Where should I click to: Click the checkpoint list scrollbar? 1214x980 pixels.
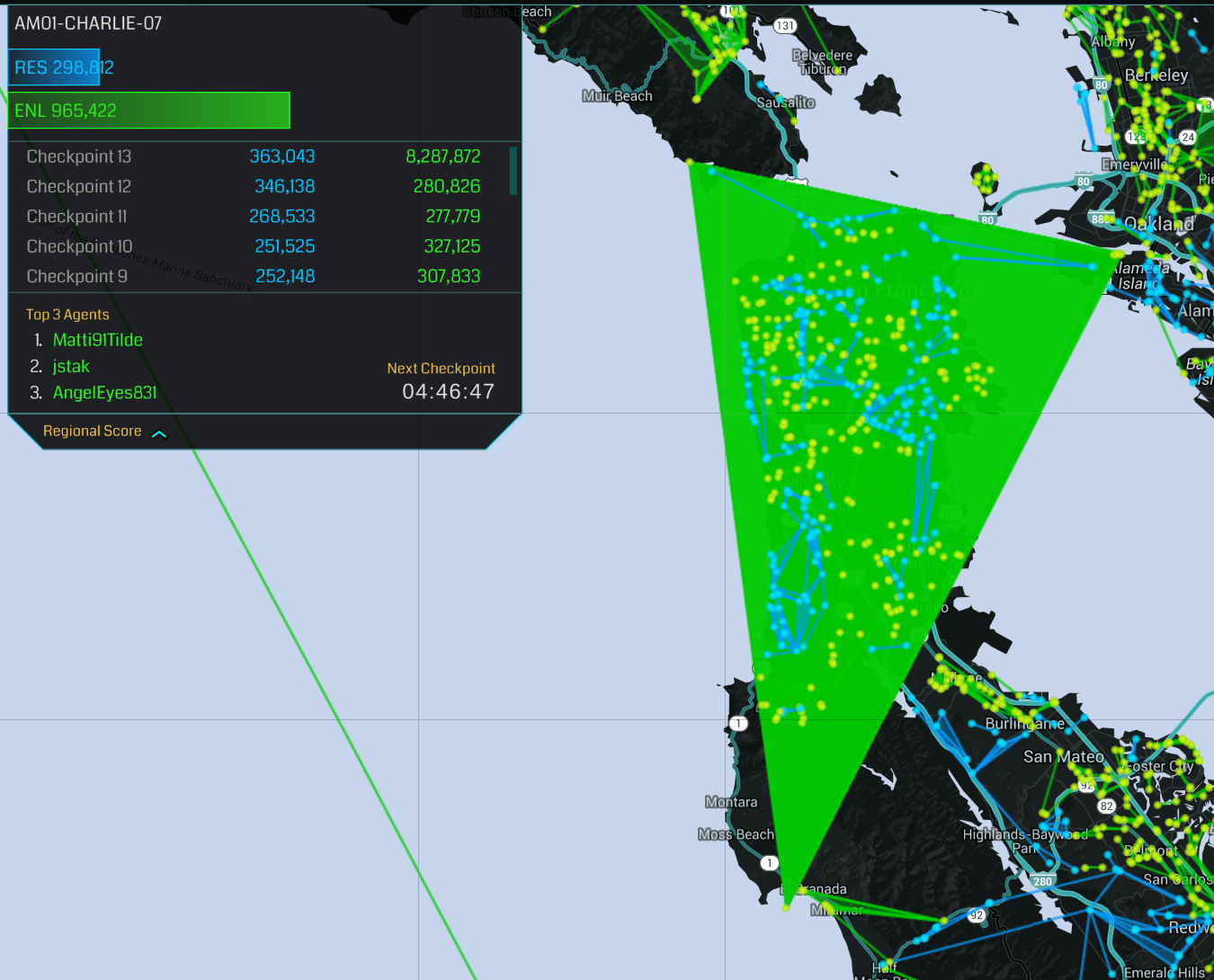point(513,171)
